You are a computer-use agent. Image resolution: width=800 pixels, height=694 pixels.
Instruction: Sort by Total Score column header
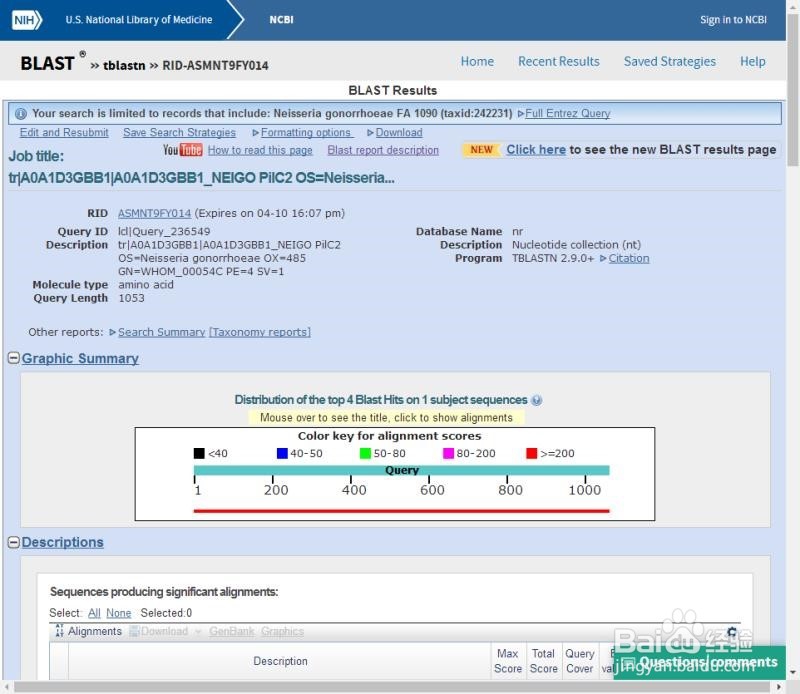(x=543, y=661)
